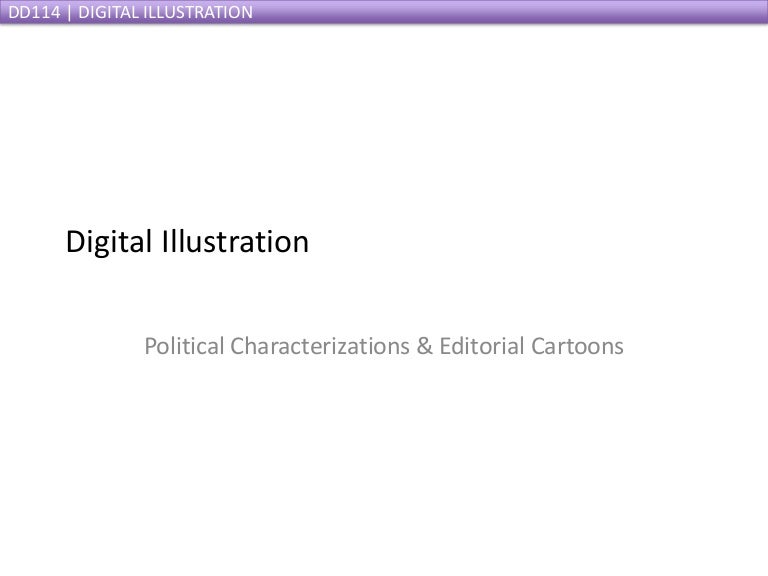Screen dimensions: 768x576
Task: Click the capital P starting the subtitle
Action: [x=151, y=347]
